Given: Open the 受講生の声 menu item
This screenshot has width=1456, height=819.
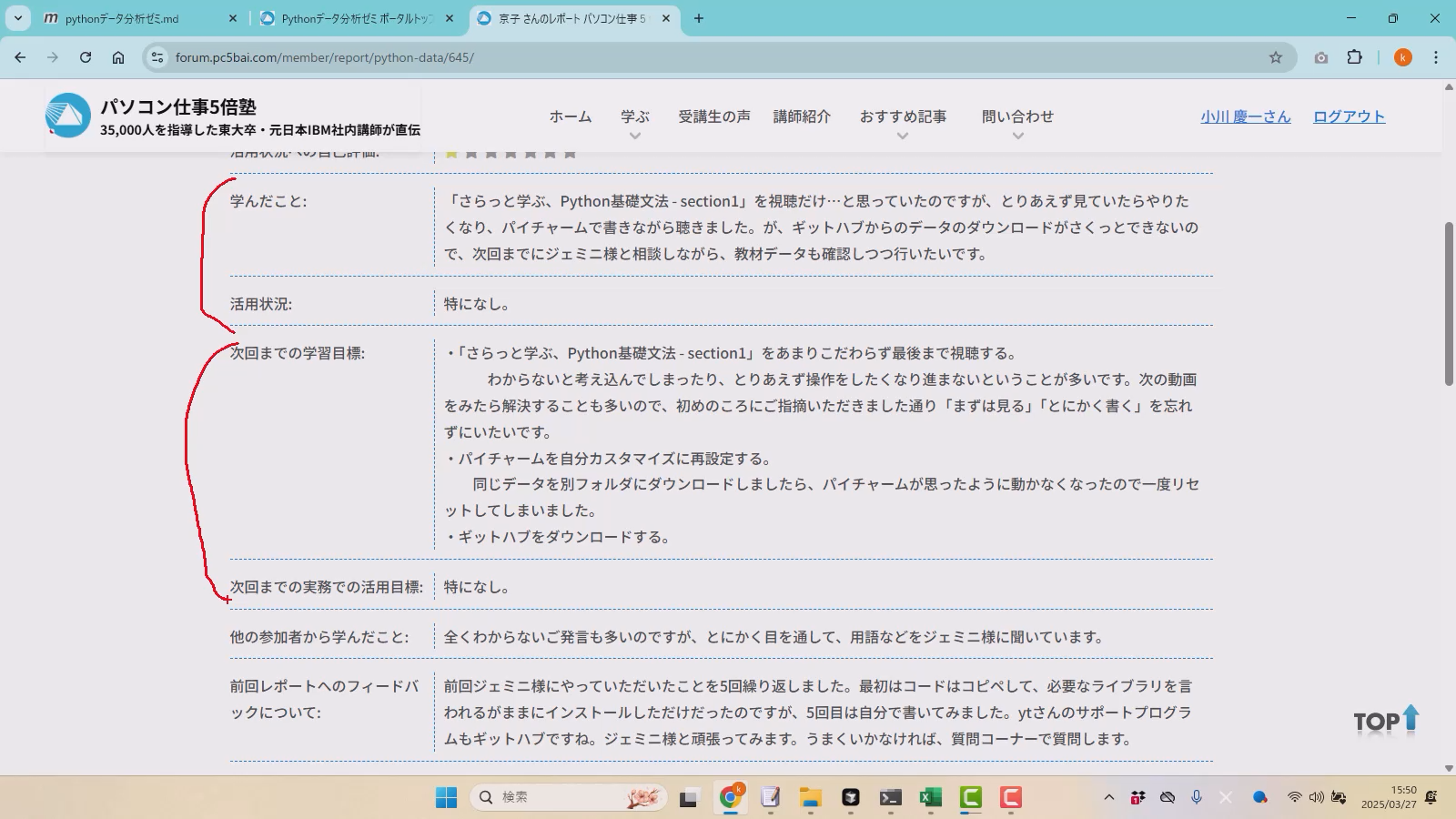Looking at the screenshot, I should pyautogui.click(x=713, y=116).
